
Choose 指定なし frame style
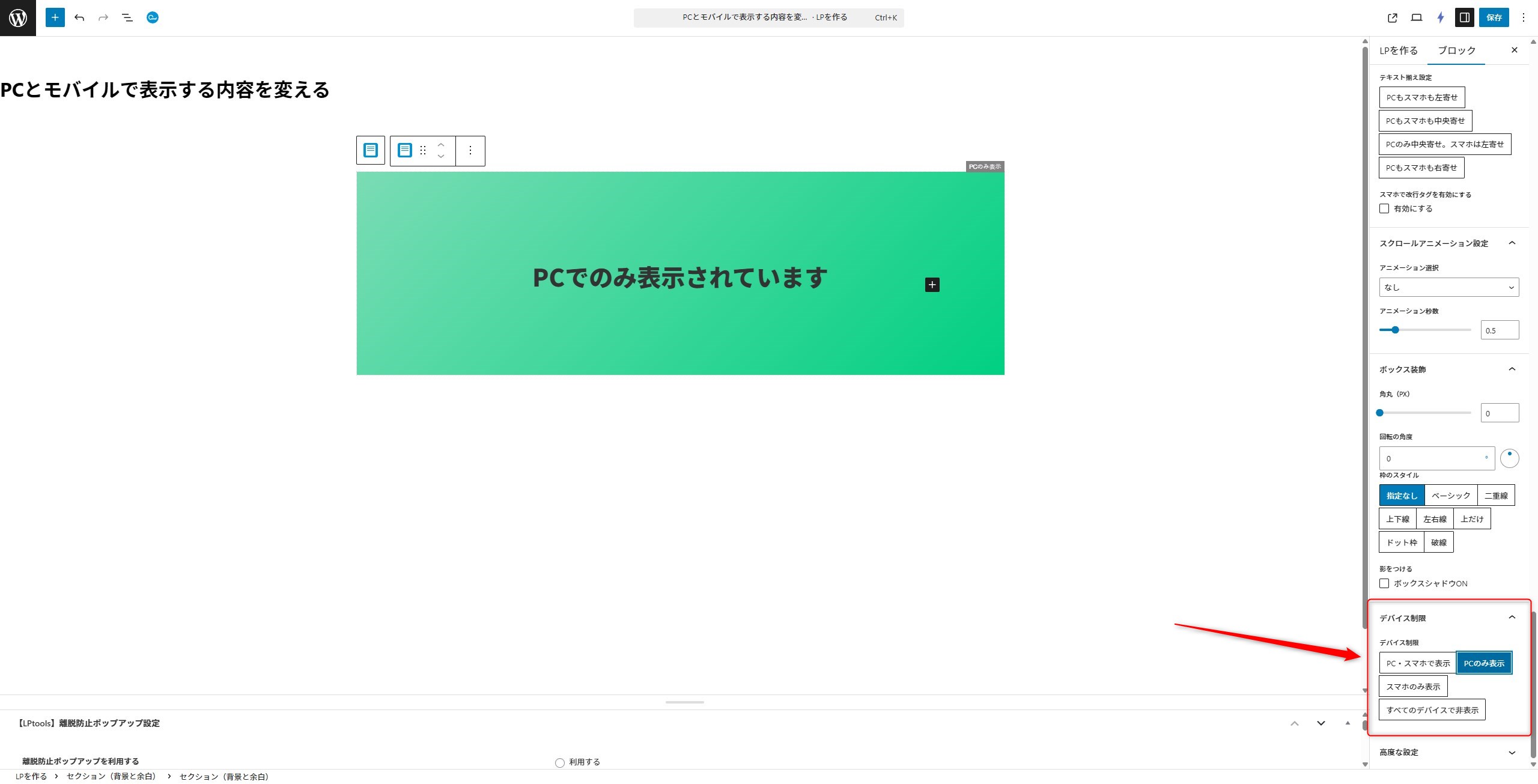tap(1402, 496)
